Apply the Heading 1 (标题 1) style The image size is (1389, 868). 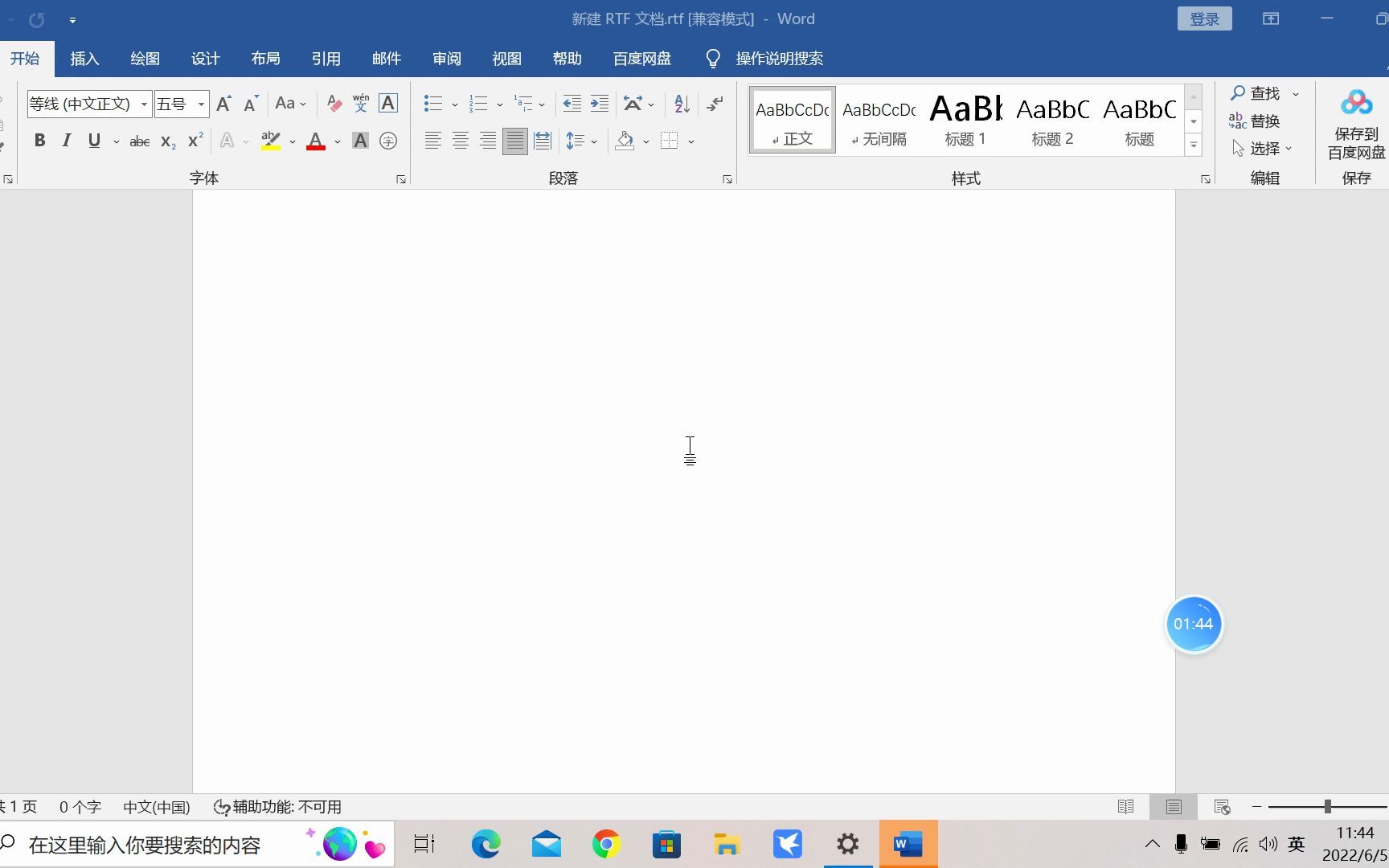click(965, 120)
